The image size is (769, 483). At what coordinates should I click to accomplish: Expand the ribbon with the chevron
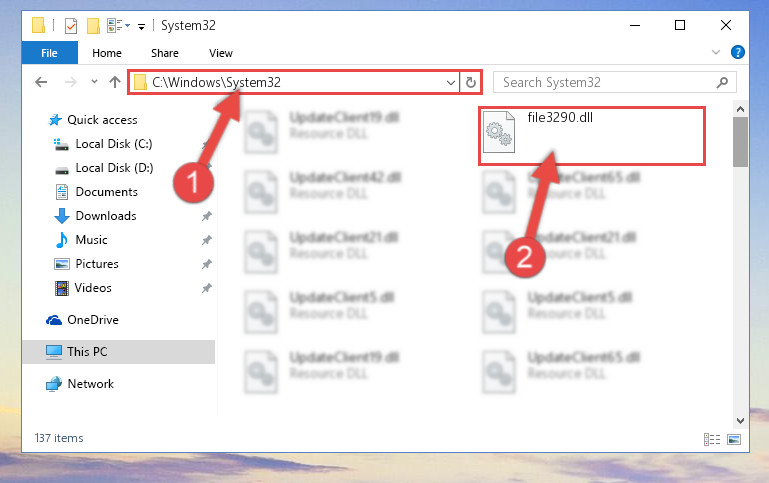pyautogui.click(x=716, y=52)
